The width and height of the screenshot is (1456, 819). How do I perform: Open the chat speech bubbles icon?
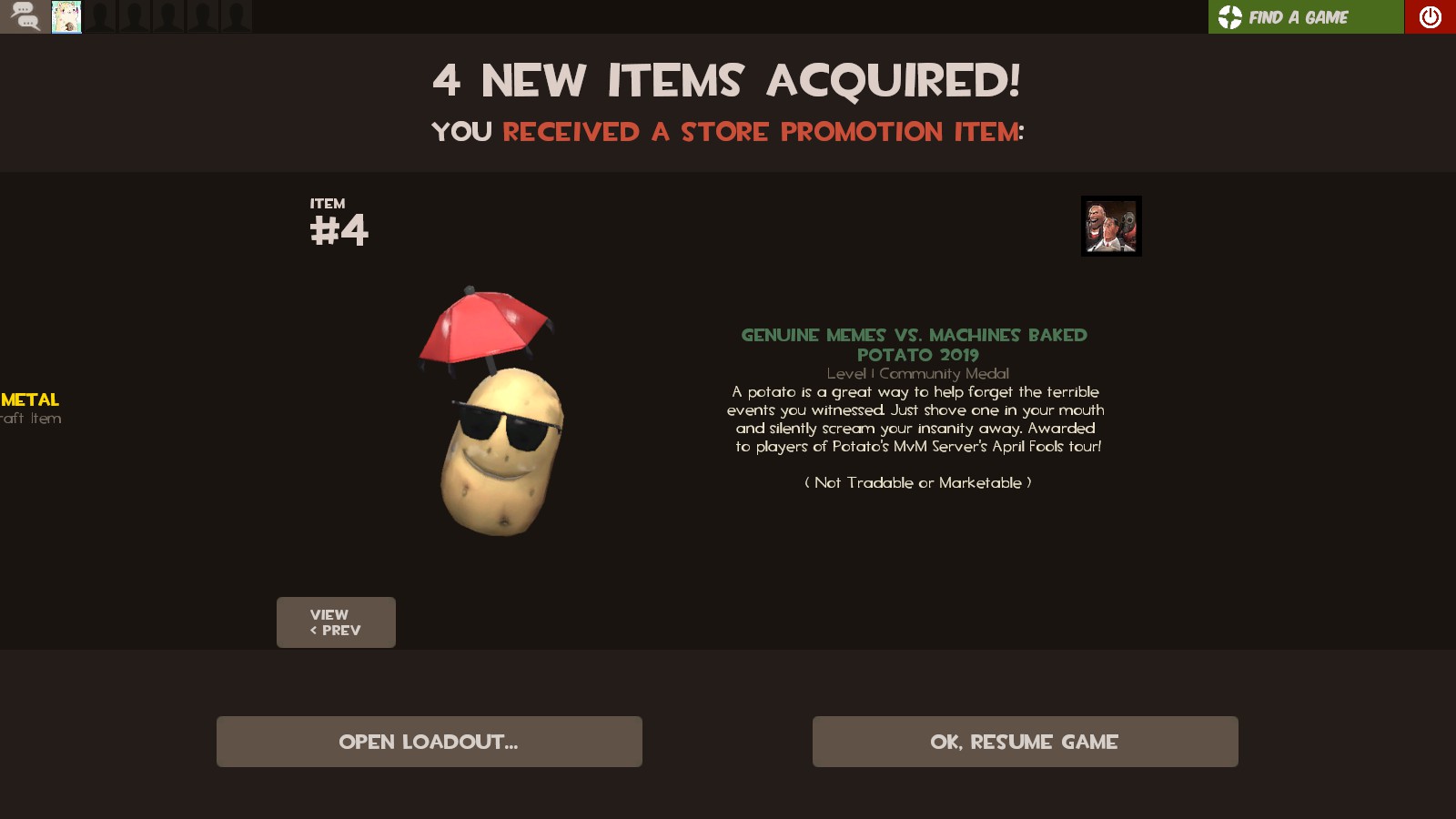point(25,16)
